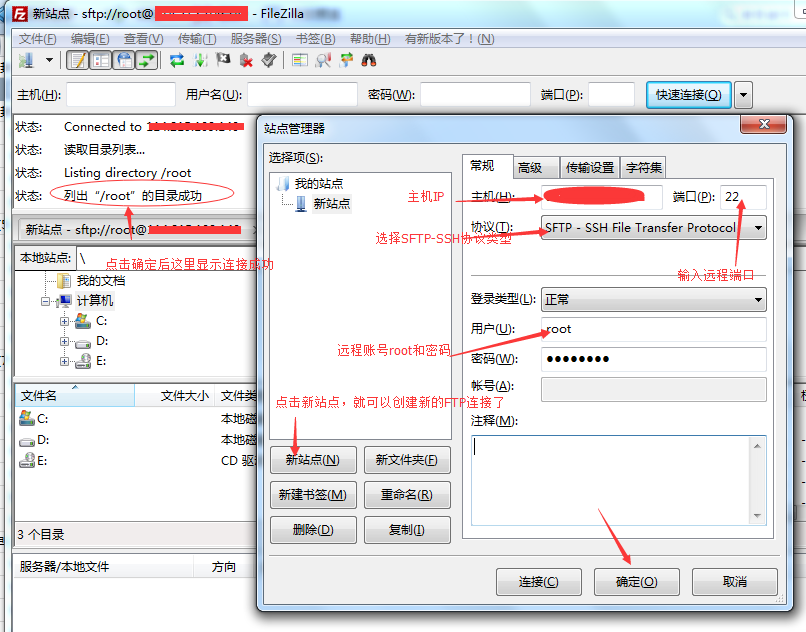Toggle the message log display icon
This screenshot has width=806, height=632.
point(77,61)
